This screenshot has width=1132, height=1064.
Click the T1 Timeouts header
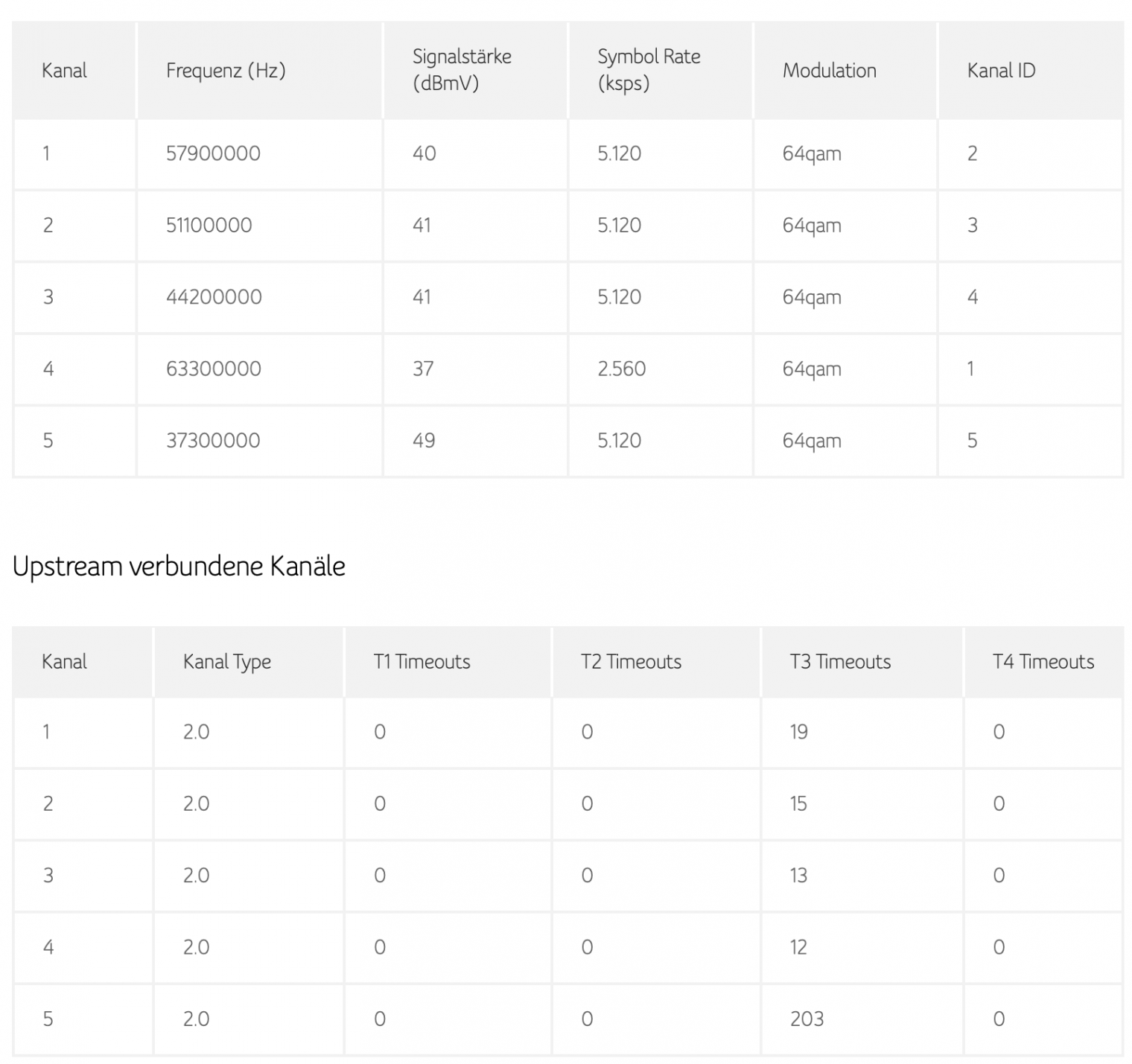click(422, 661)
